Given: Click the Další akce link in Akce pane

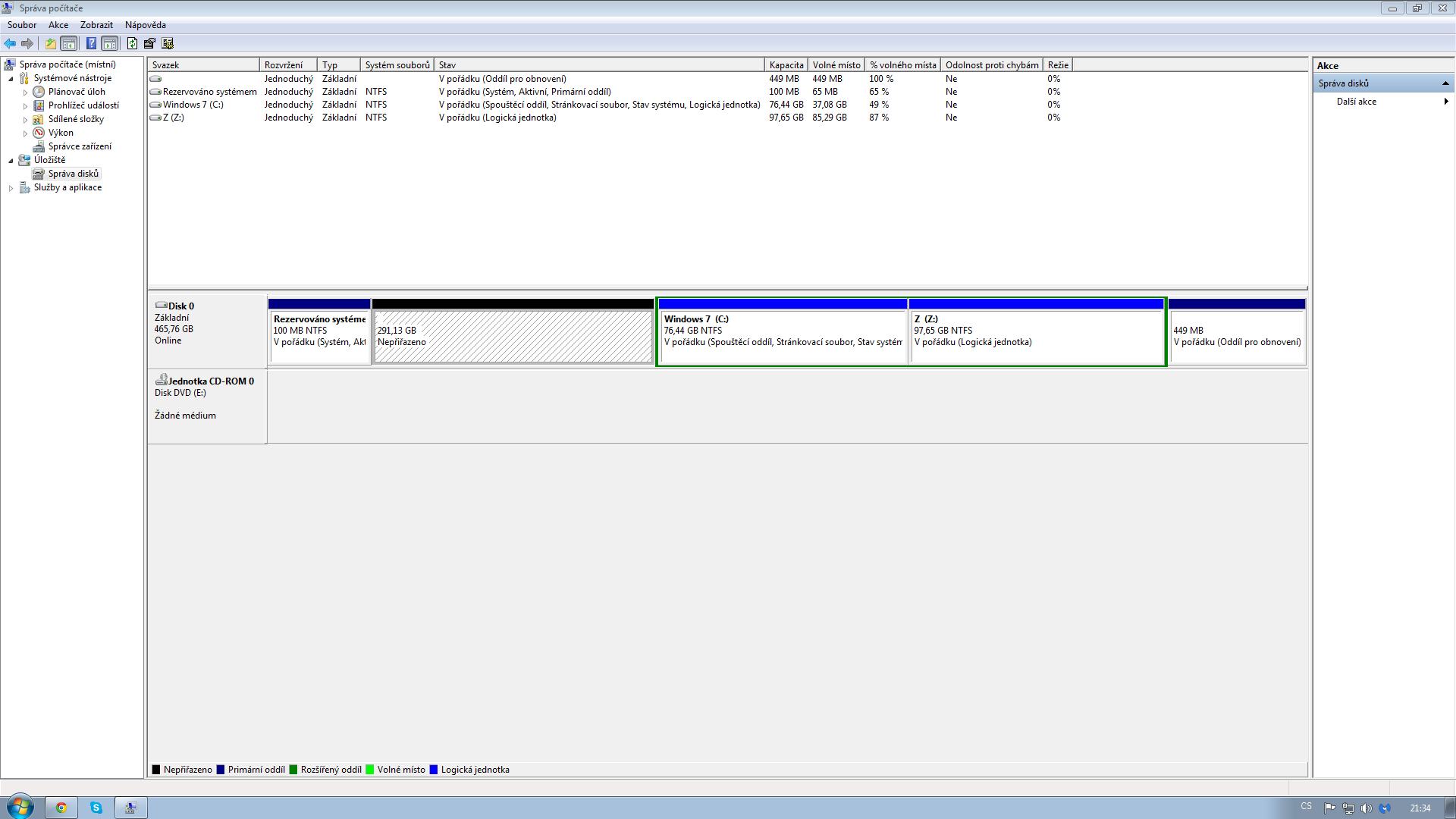Looking at the screenshot, I should [x=1357, y=102].
